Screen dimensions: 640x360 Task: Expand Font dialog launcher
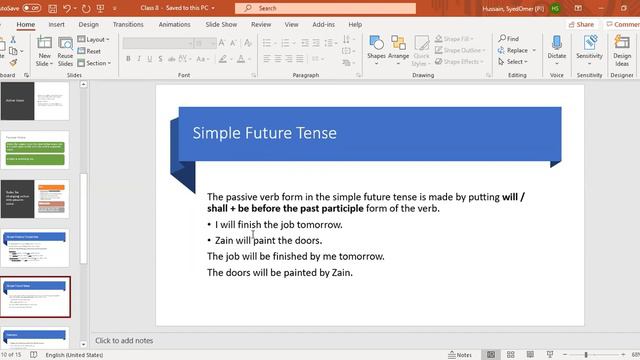tap(253, 75)
